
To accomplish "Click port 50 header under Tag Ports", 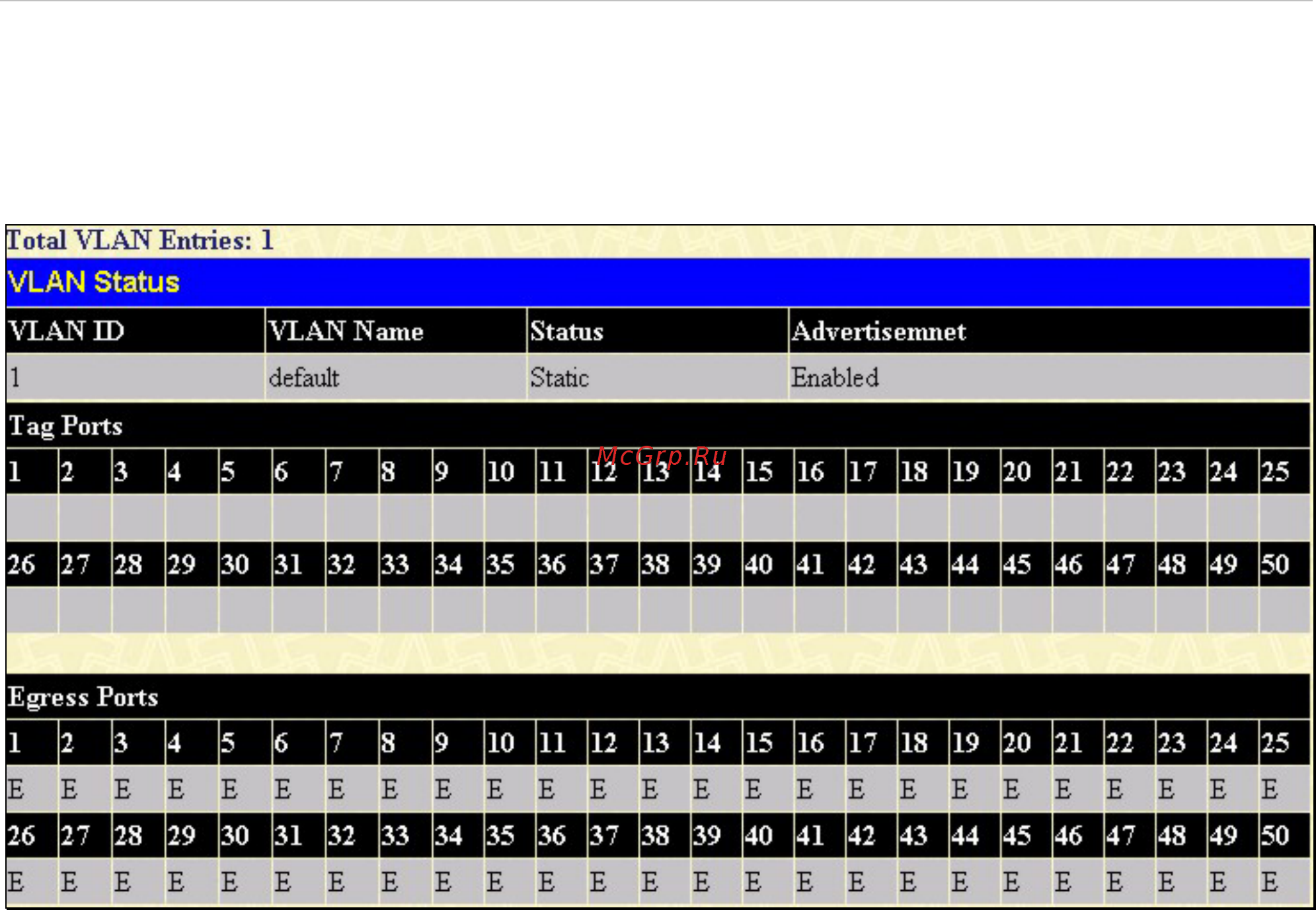I will pyautogui.click(x=1284, y=564).
